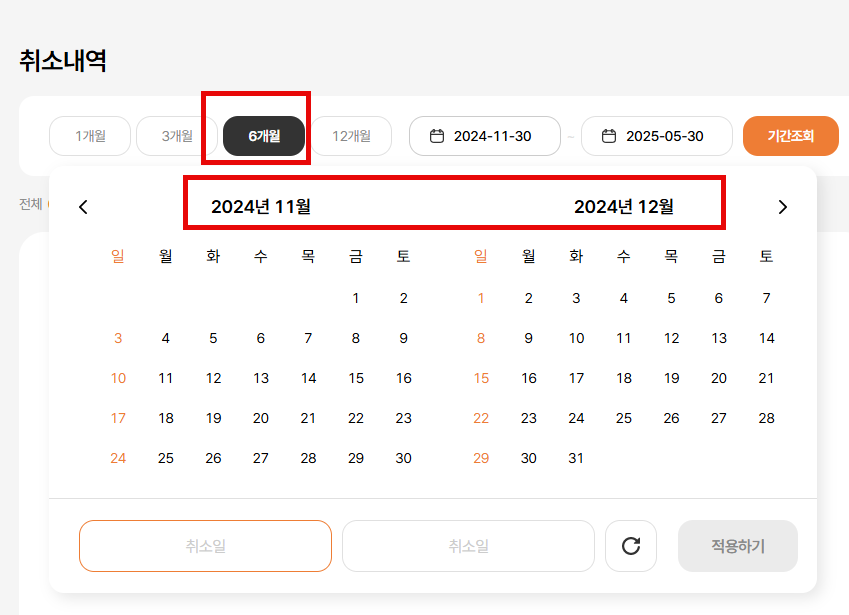Click the second 취소일 input field

tap(468, 546)
